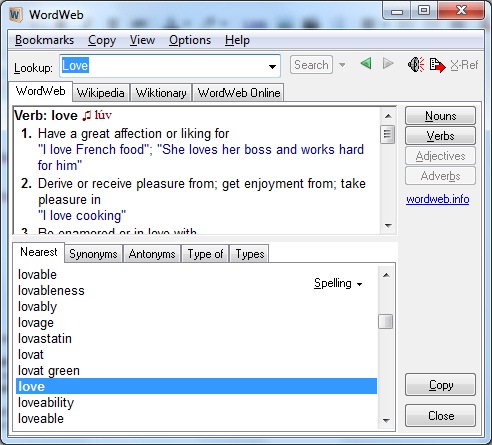Open the Options menu
Screen dimensions: 492x445
point(190,40)
